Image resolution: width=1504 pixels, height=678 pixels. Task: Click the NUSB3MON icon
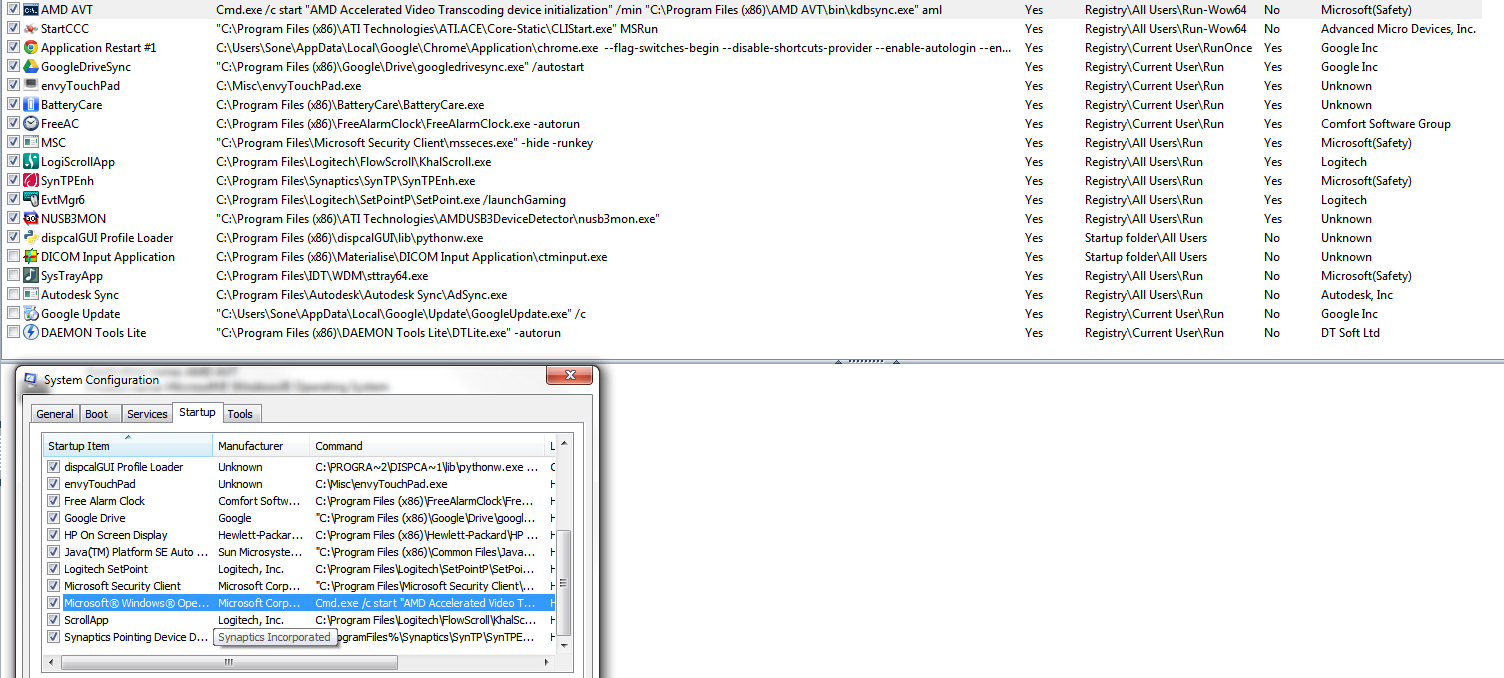31,219
